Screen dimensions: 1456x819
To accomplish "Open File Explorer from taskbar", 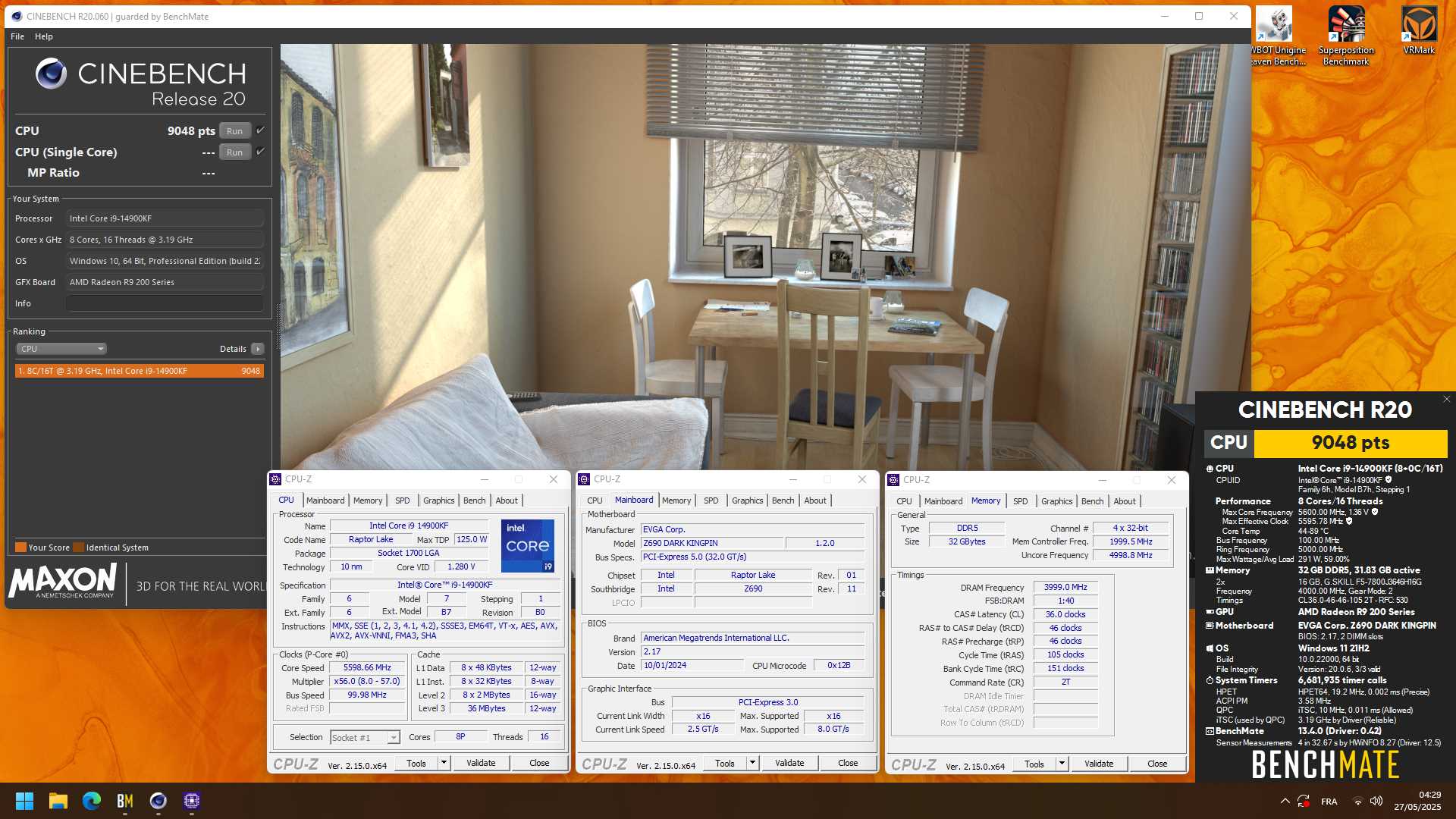I will pos(58,801).
